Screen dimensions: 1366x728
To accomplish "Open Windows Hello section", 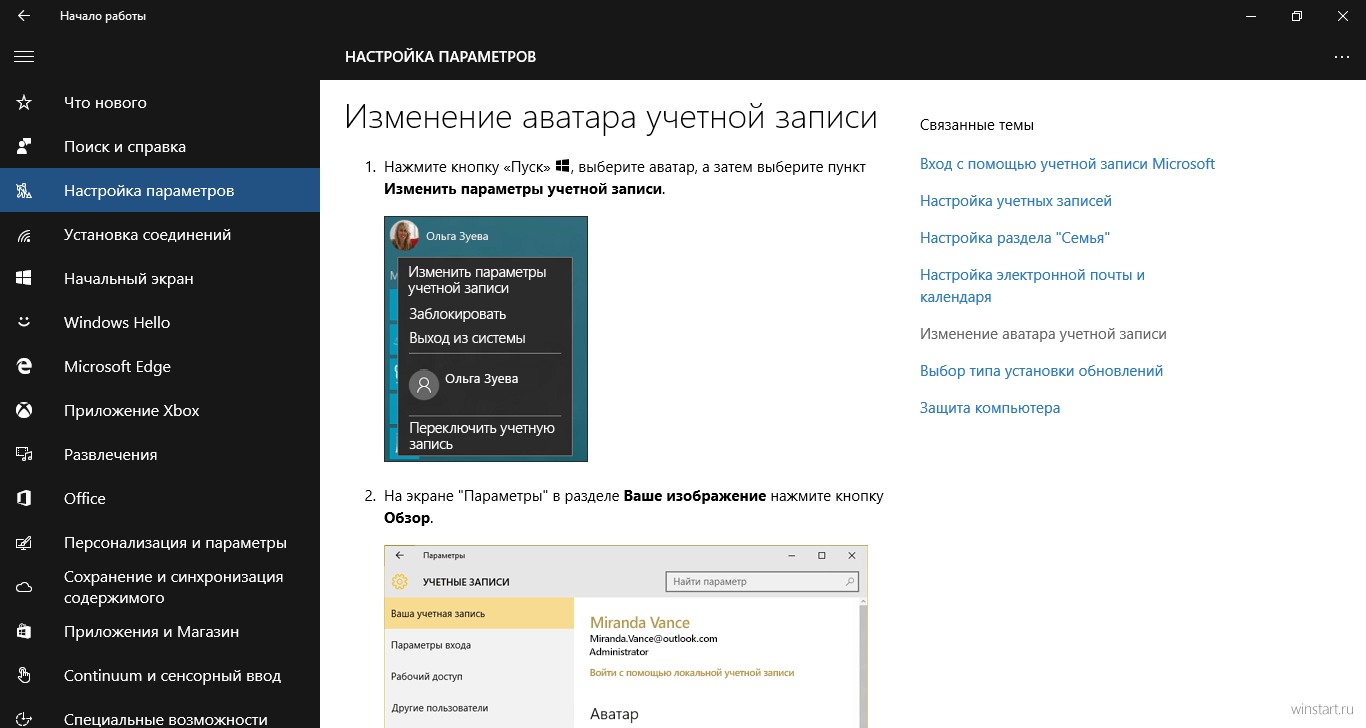I will [160, 323].
